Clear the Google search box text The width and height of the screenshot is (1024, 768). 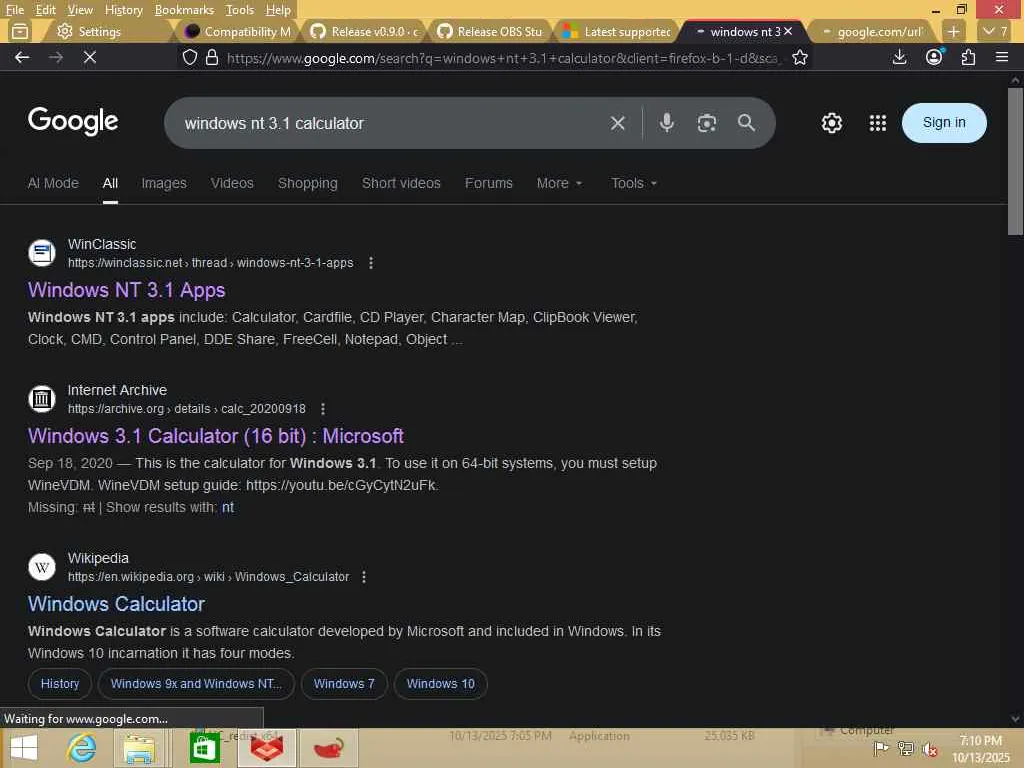tap(617, 123)
